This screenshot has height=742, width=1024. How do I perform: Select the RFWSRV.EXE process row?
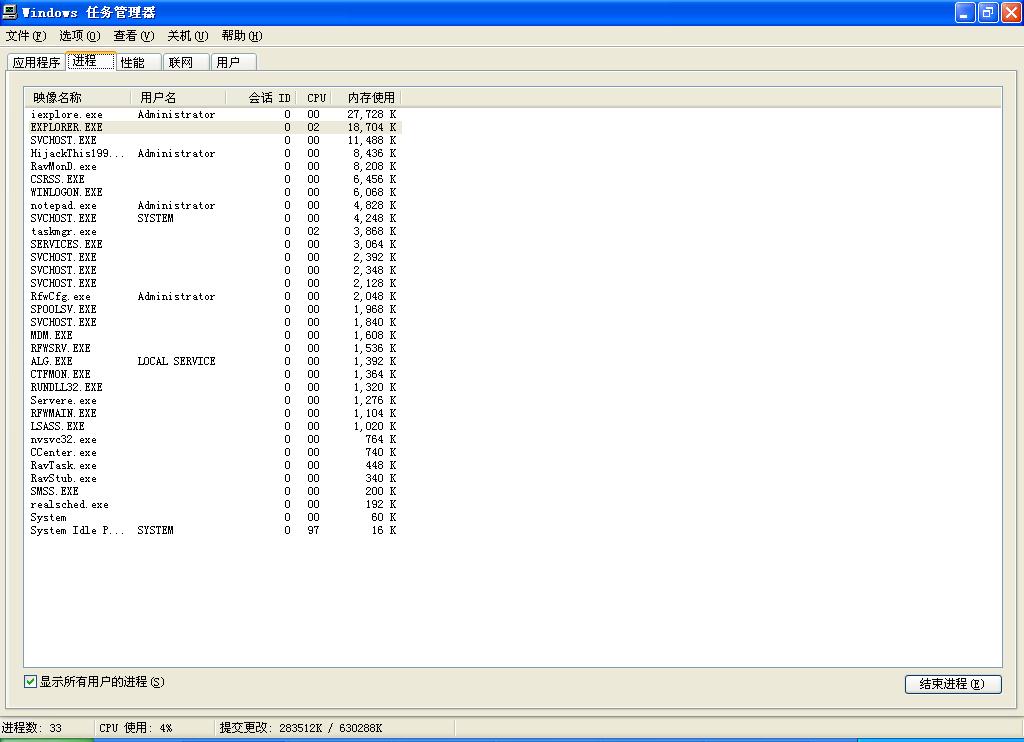coord(214,349)
